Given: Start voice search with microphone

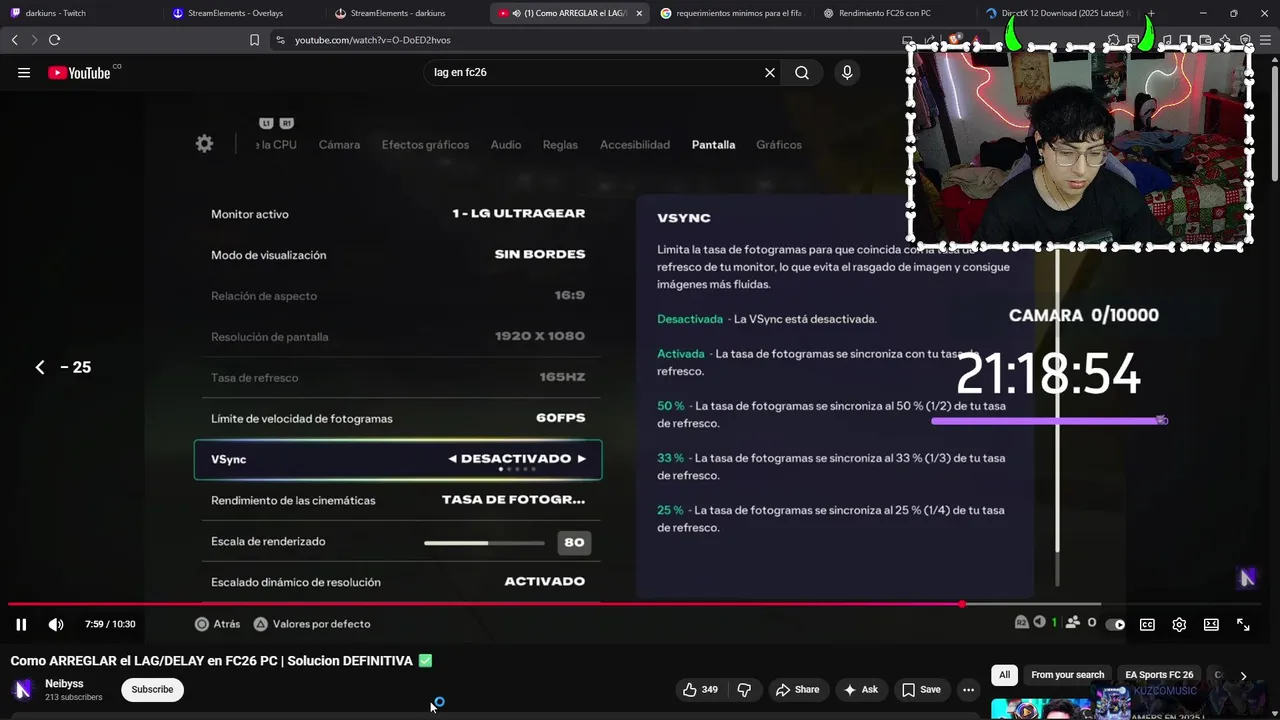Looking at the screenshot, I should pos(847,72).
